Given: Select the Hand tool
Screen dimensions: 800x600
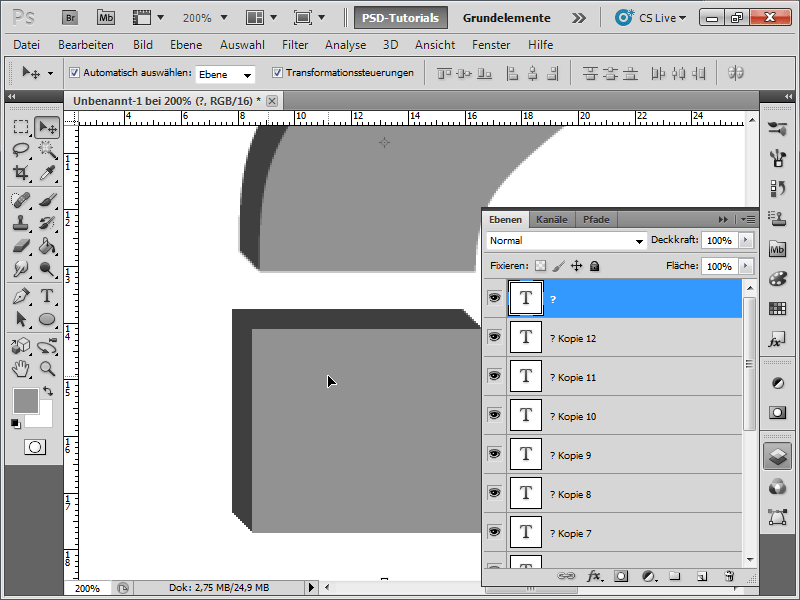Looking at the screenshot, I should [21, 368].
